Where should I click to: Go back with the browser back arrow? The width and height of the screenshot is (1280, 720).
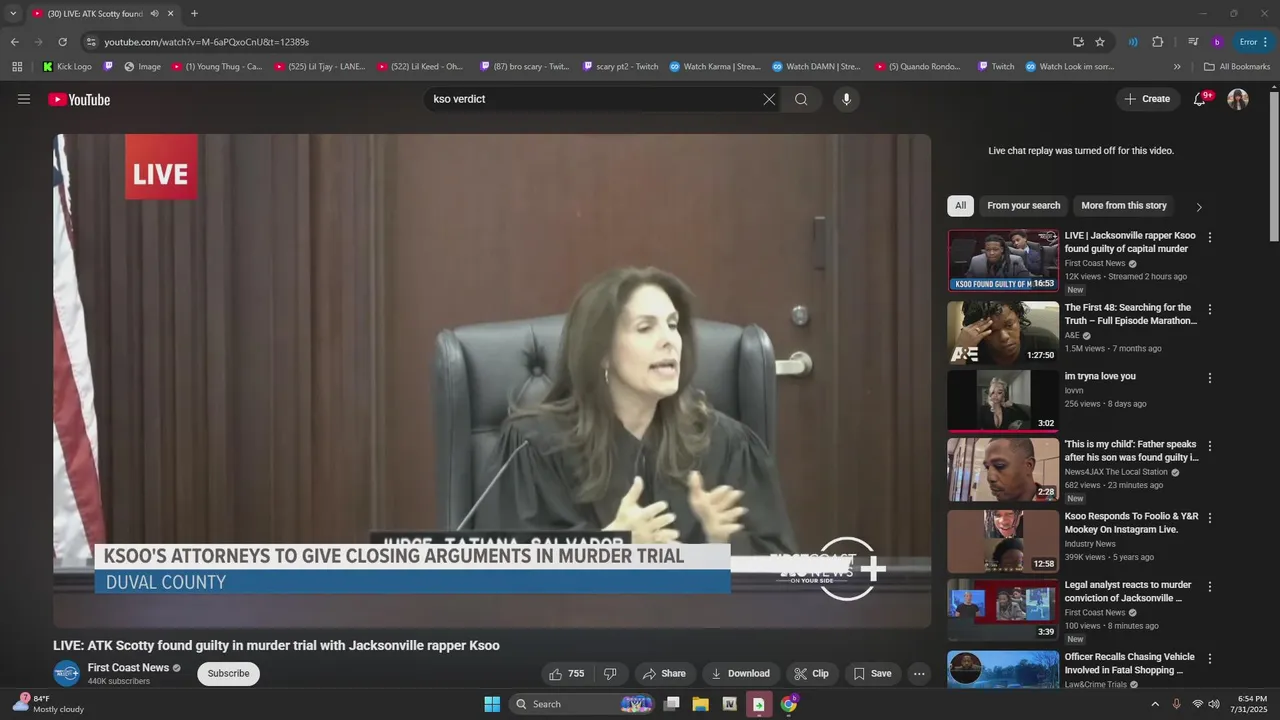pos(14,42)
